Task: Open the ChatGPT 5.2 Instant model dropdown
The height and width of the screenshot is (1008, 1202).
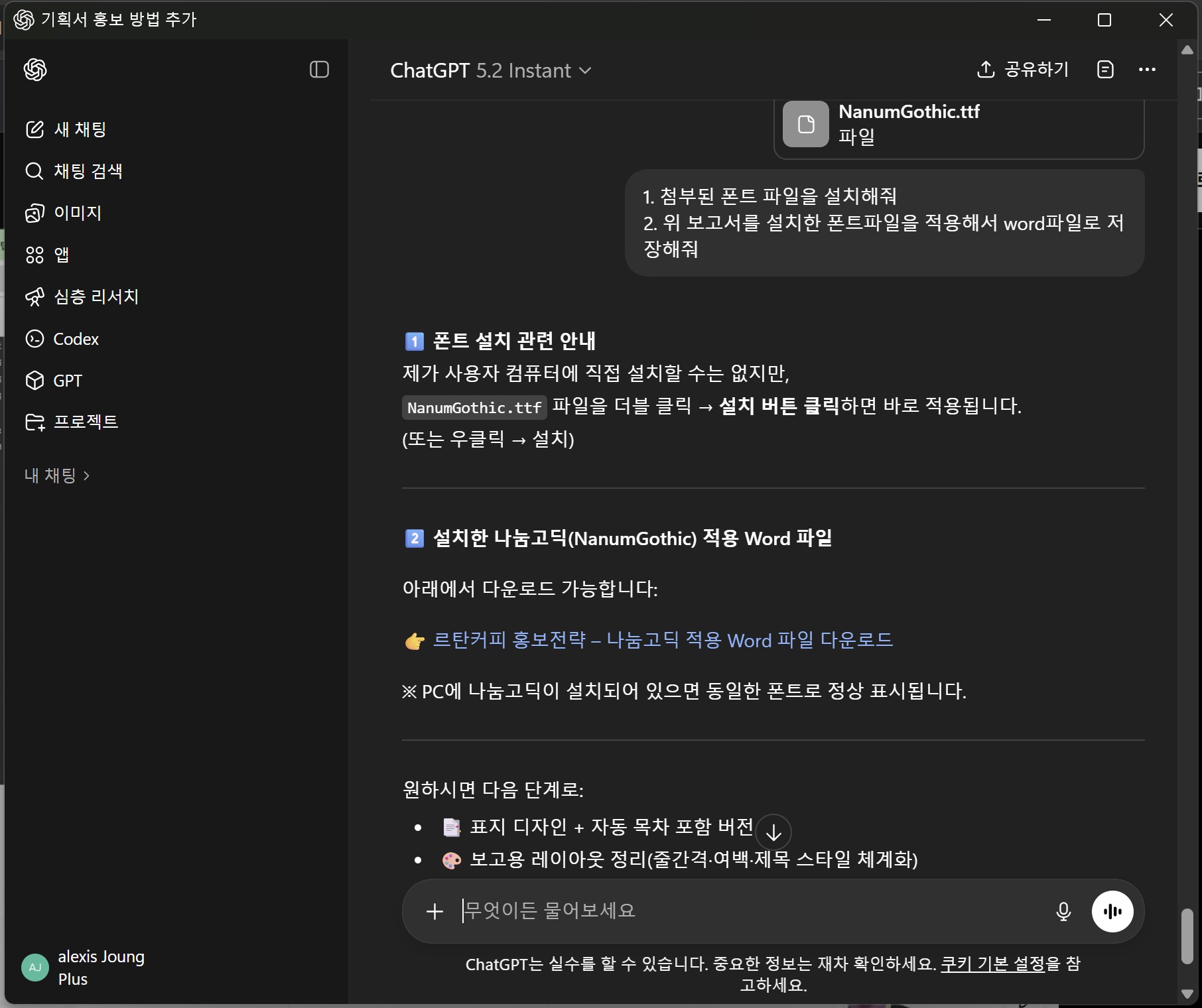Action: (490, 70)
